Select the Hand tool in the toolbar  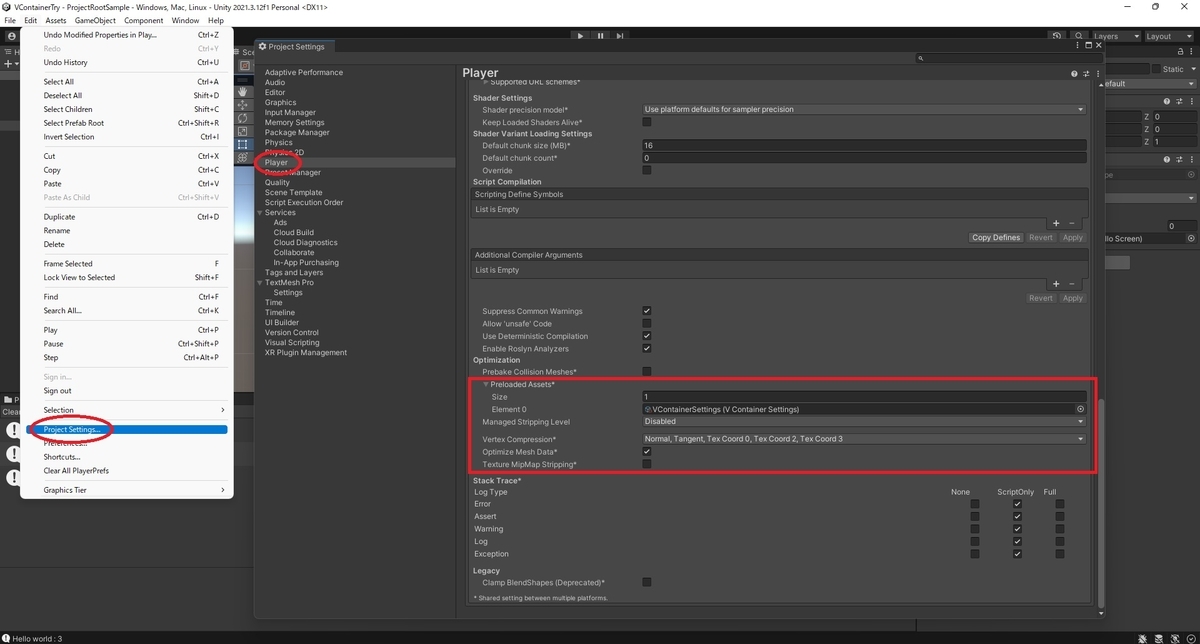coord(241,92)
